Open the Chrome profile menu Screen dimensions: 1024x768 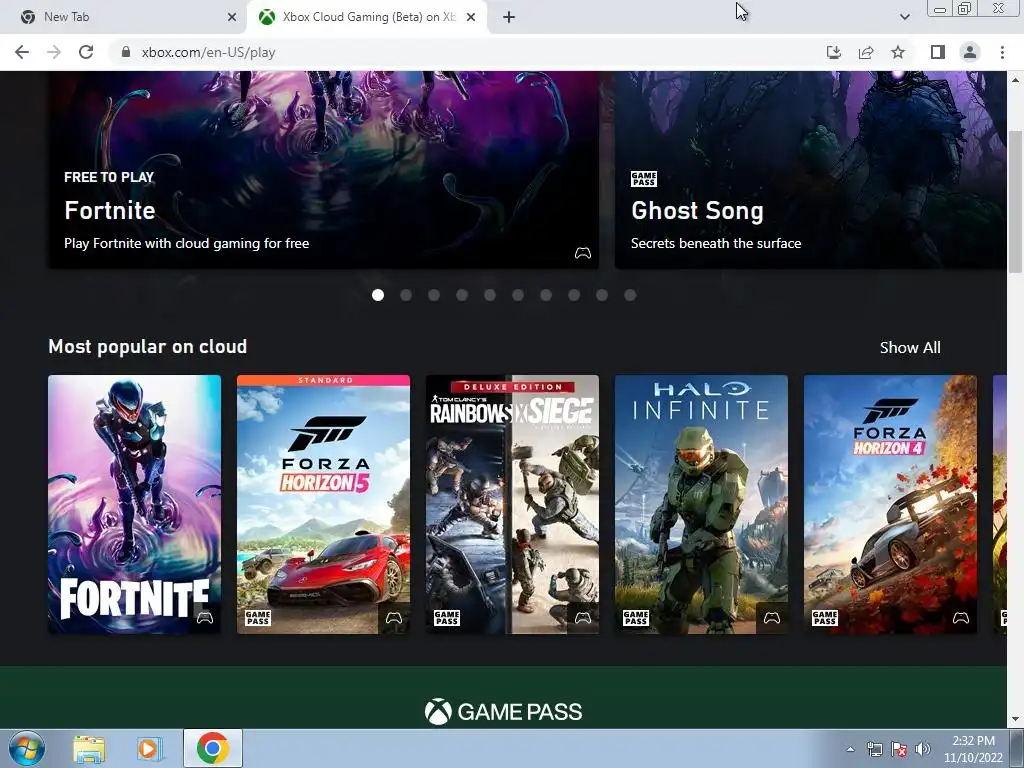point(970,52)
